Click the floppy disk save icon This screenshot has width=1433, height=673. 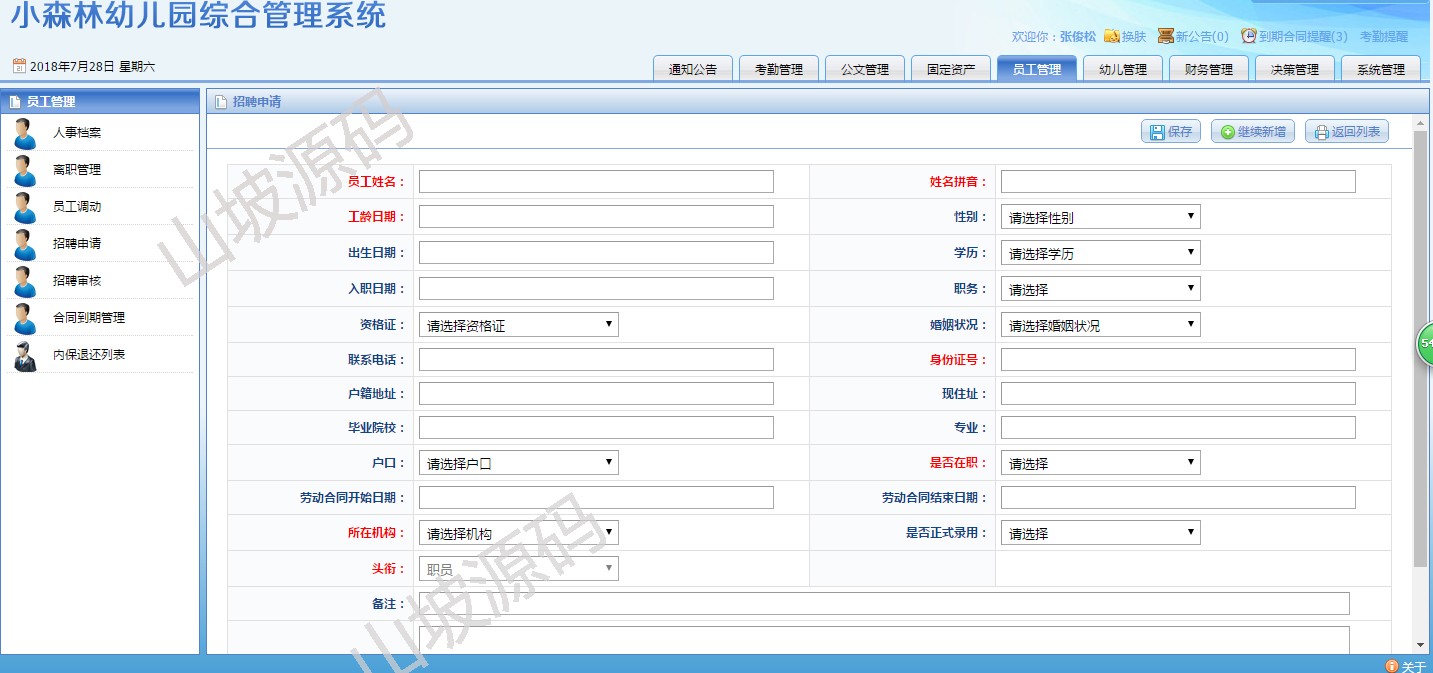(1157, 132)
